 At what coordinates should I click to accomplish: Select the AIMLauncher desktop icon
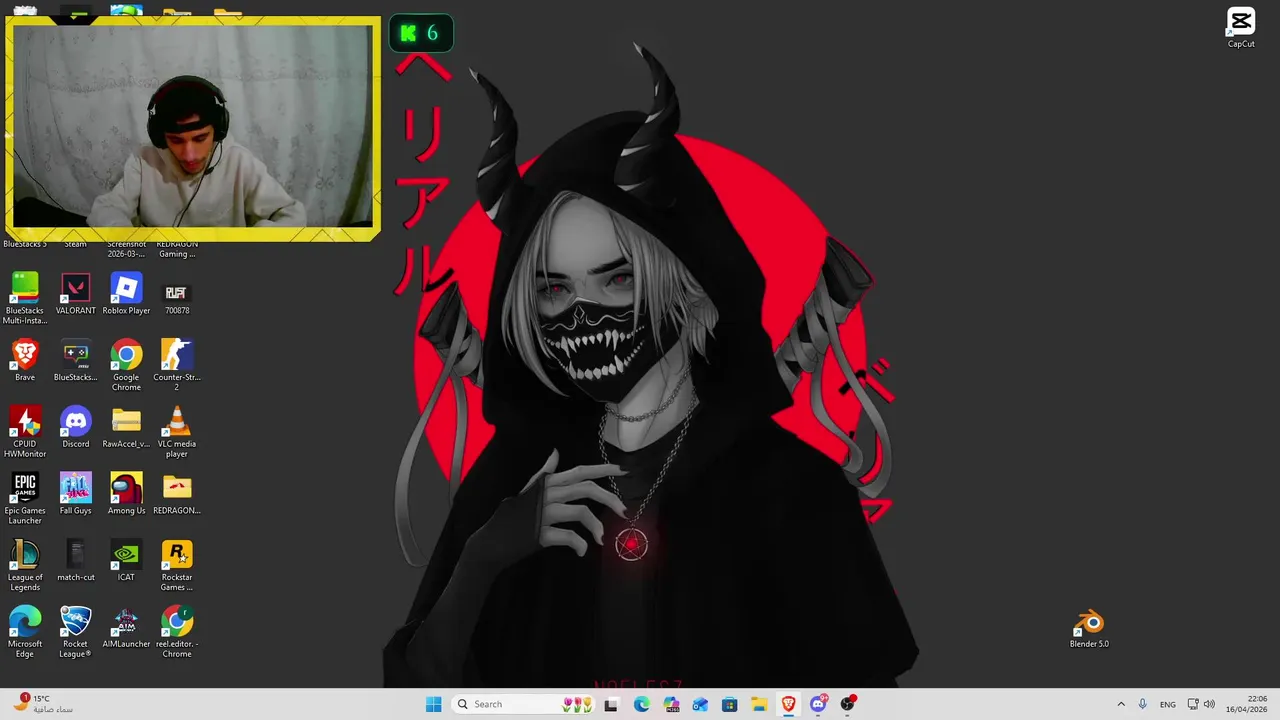[126, 628]
